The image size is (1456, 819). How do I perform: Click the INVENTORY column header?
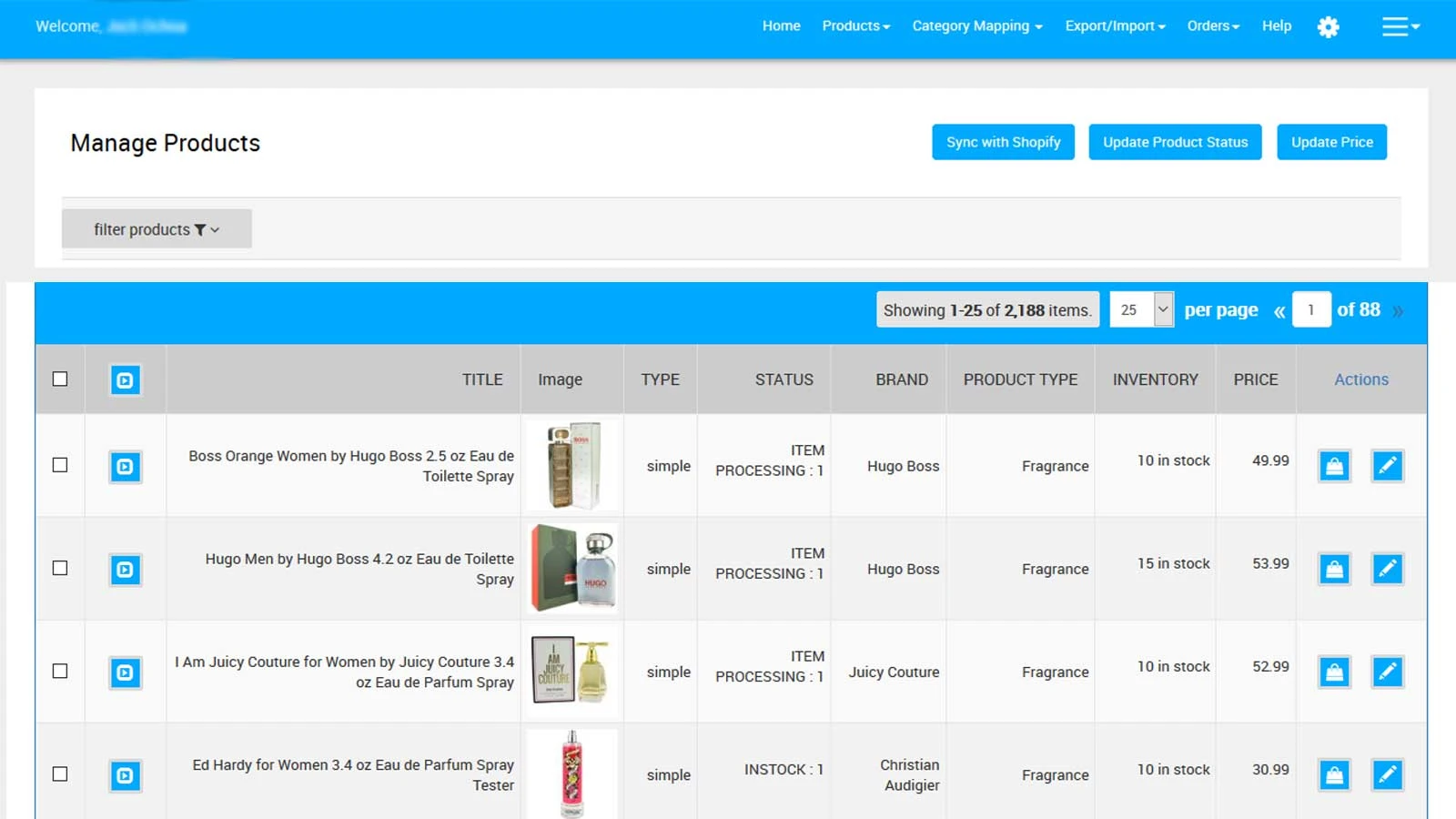(1155, 379)
